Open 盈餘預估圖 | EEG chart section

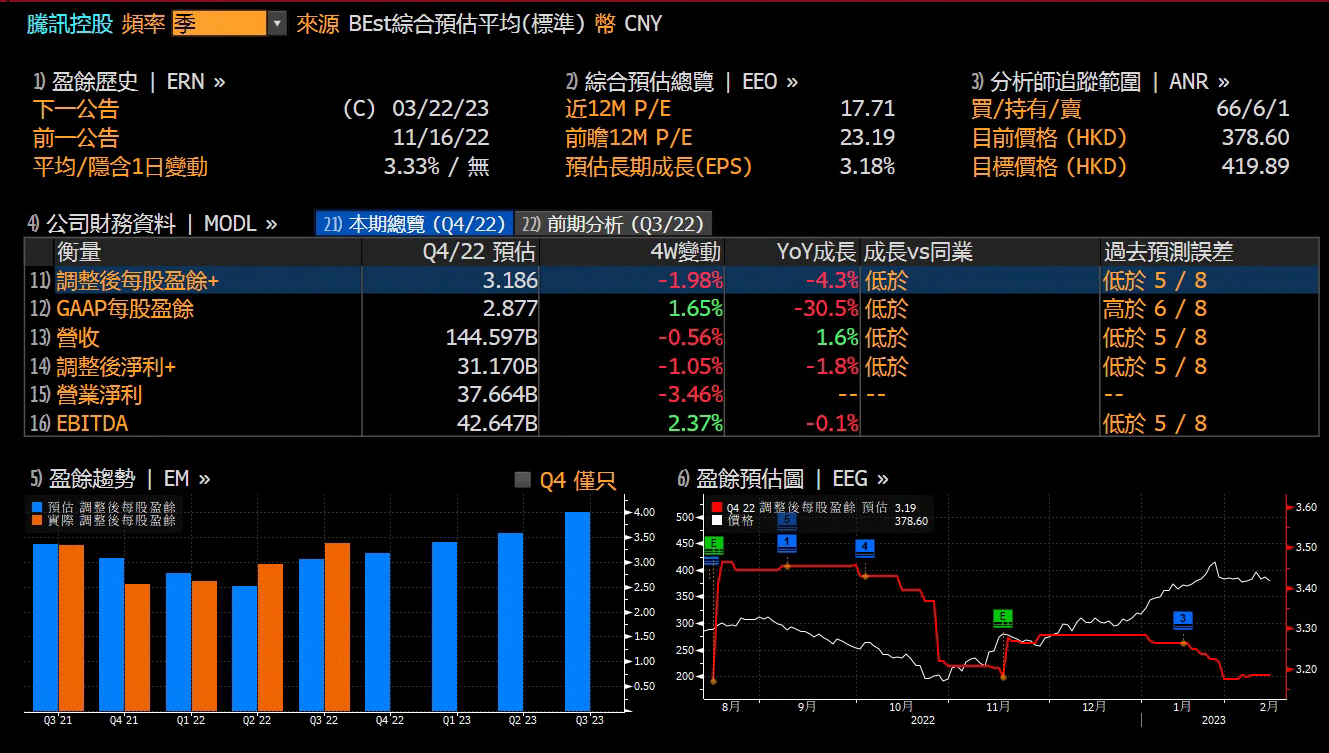click(x=783, y=479)
